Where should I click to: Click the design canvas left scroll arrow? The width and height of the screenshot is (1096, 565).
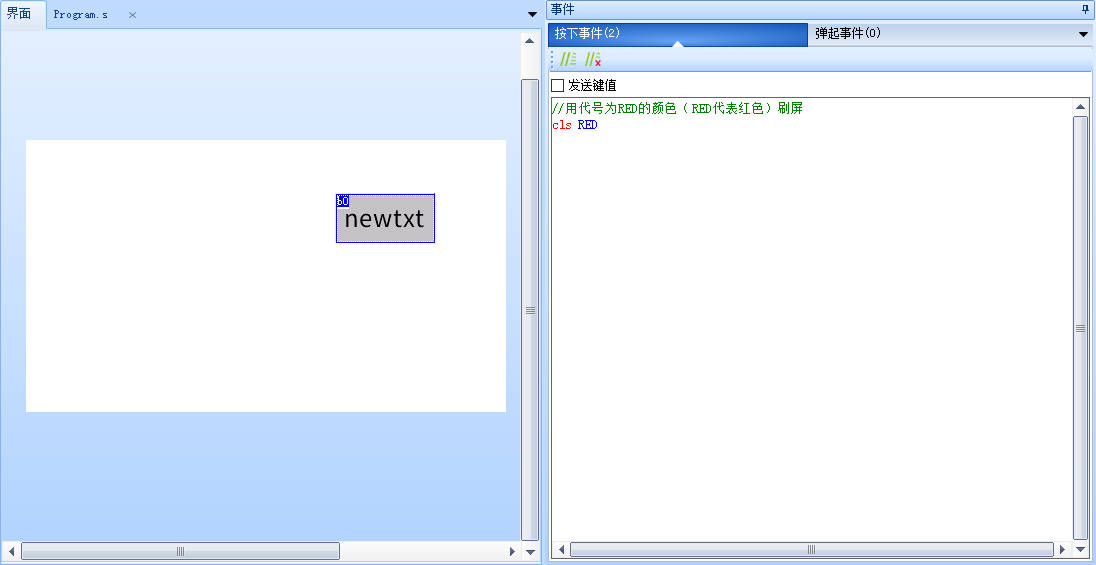[12, 551]
